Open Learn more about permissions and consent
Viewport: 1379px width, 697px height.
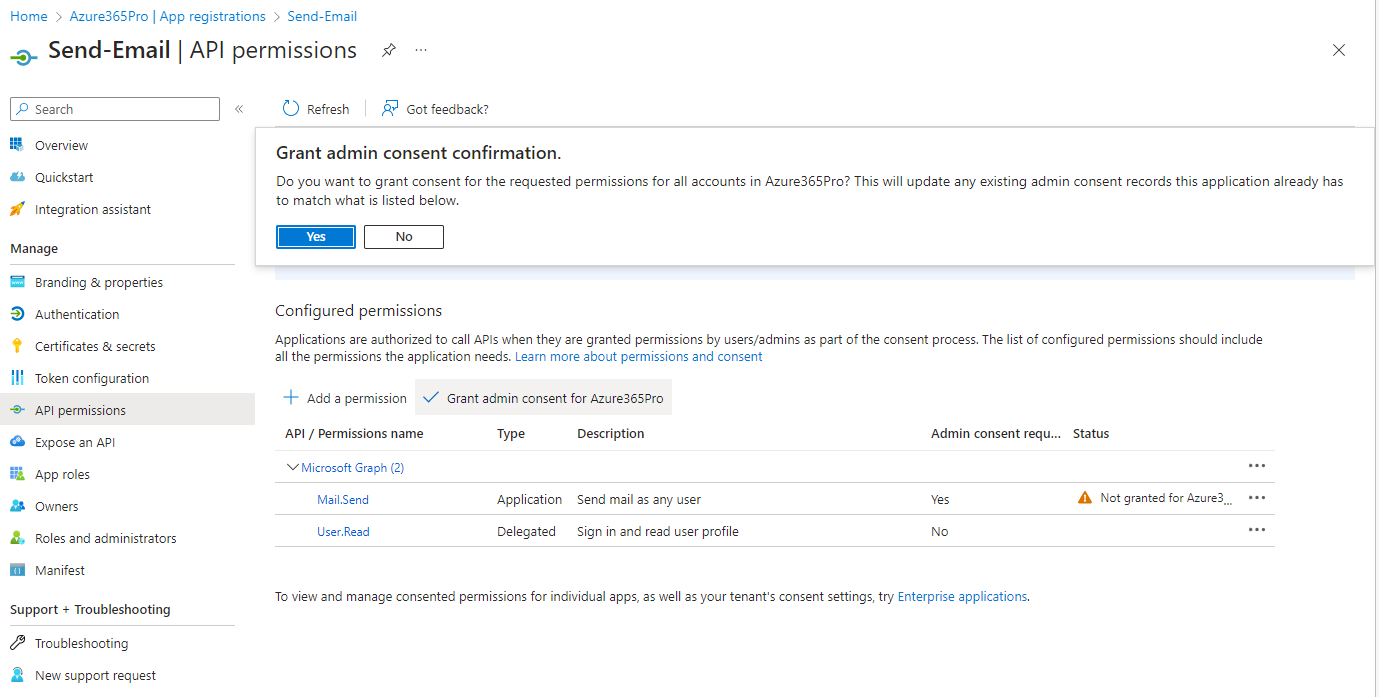tap(639, 356)
